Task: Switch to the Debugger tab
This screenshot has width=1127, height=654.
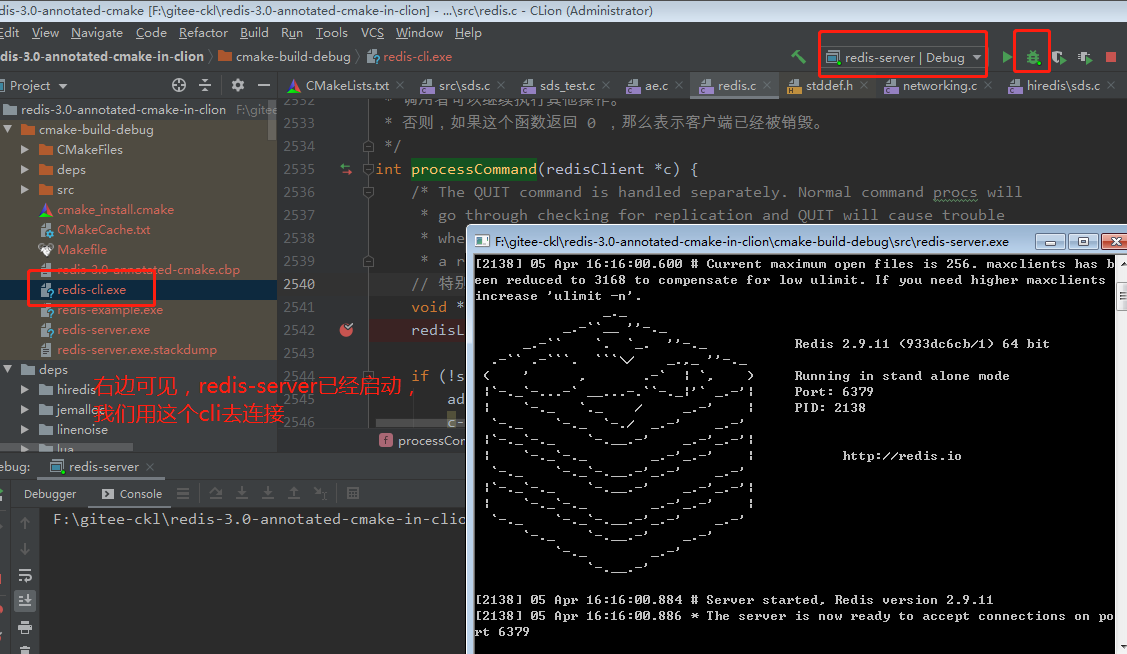Action: tap(50, 494)
